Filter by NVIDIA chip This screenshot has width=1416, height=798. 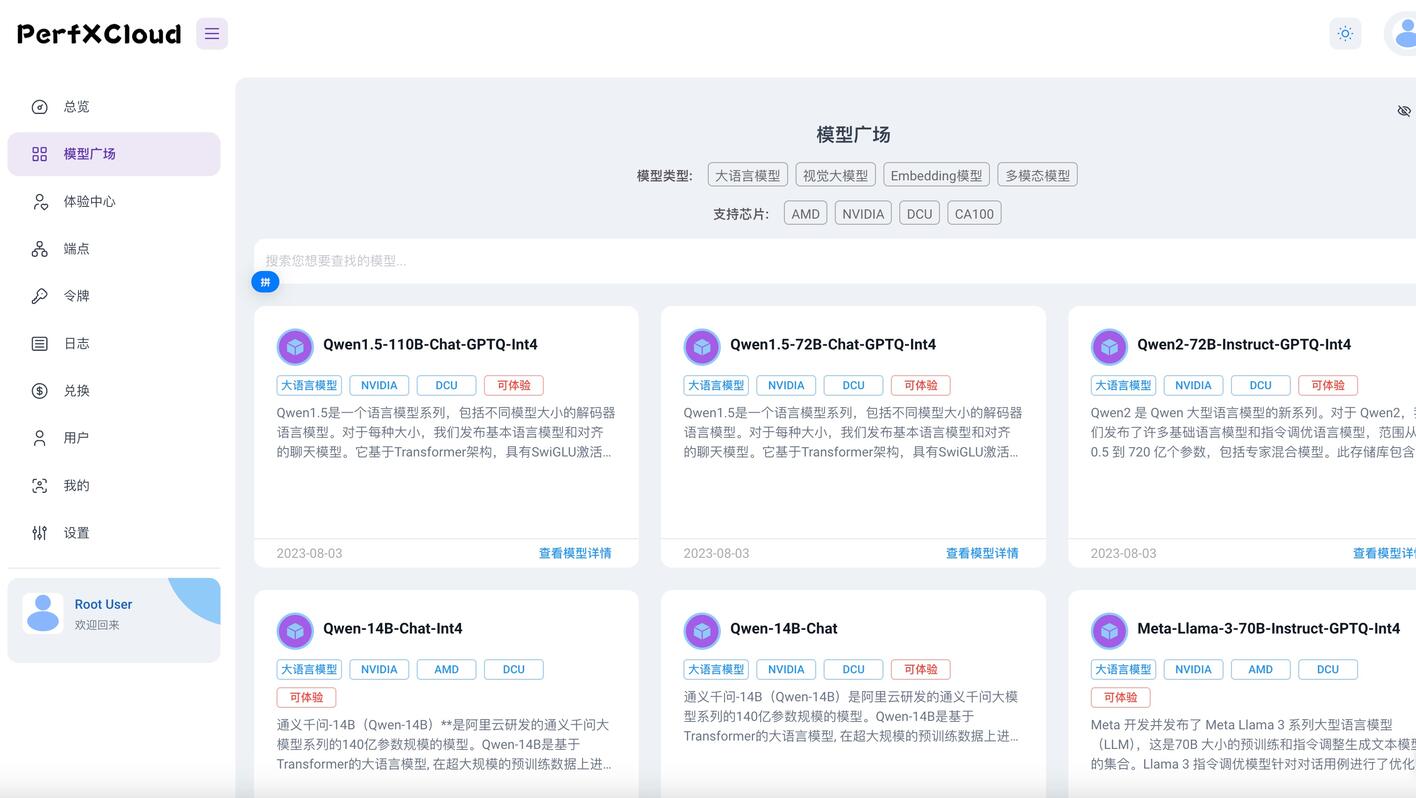click(863, 214)
